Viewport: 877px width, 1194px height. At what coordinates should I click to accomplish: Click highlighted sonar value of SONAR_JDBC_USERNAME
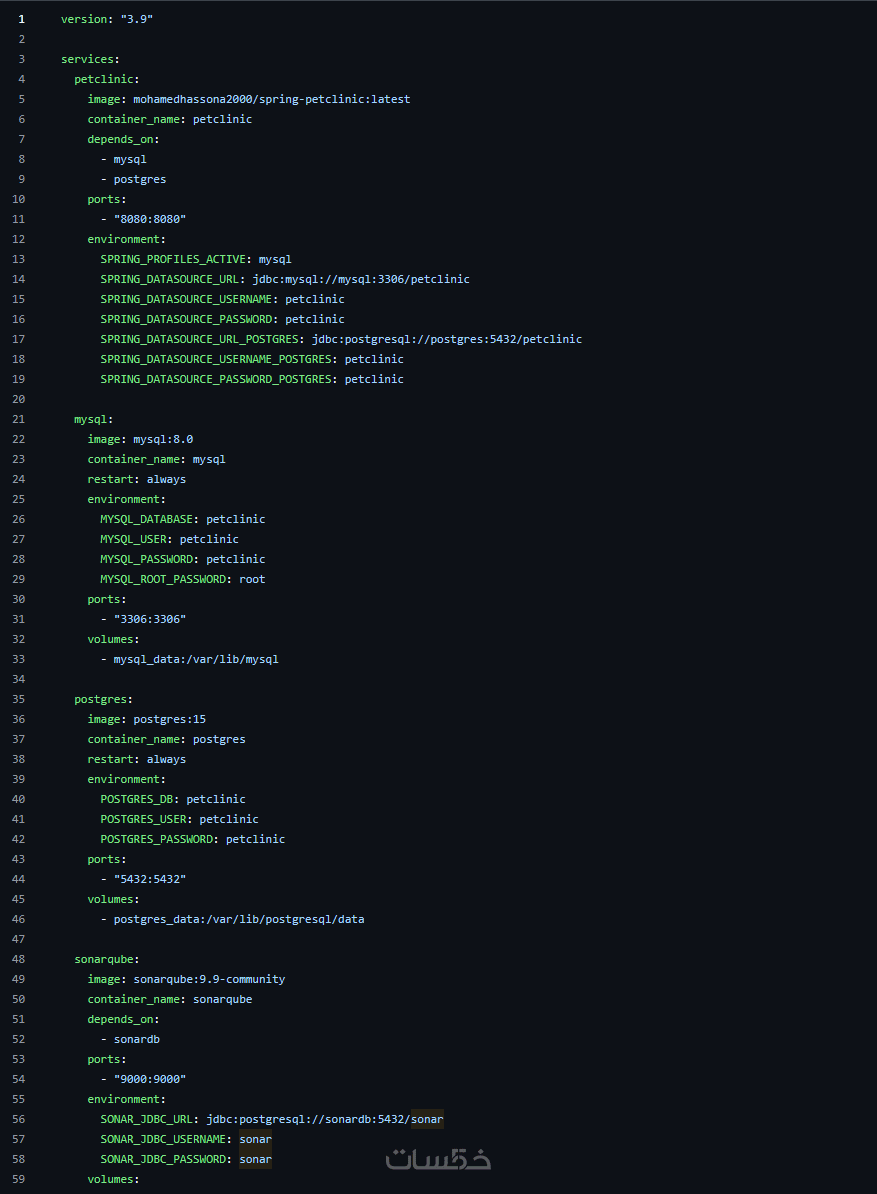click(x=255, y=1139)
